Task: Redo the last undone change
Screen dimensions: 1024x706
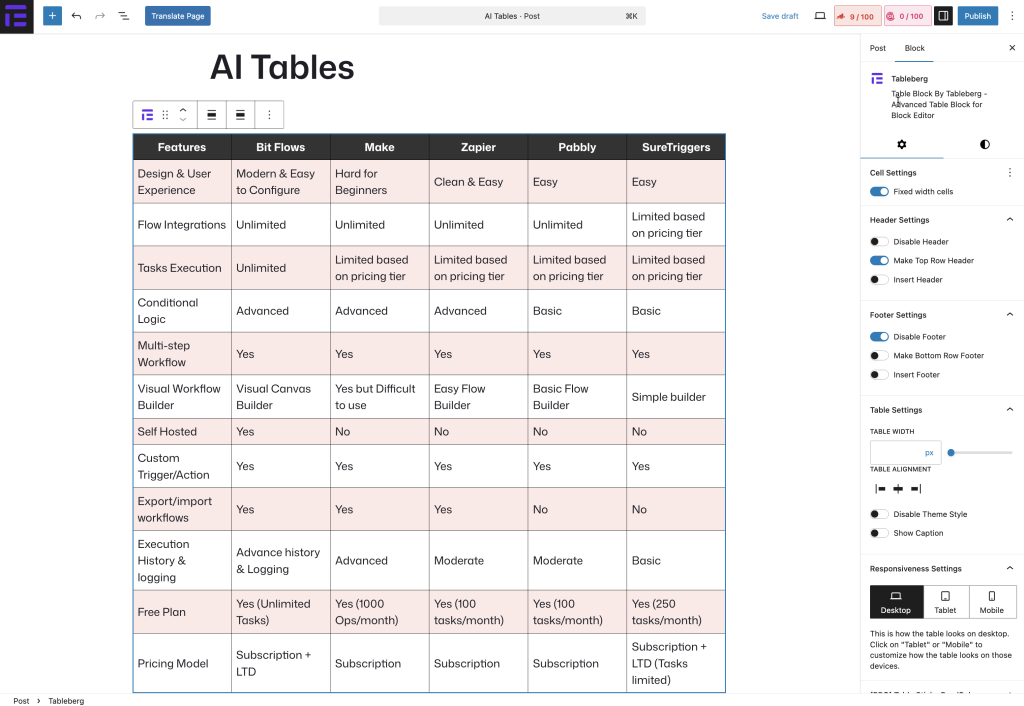Action: click(100, 16)
